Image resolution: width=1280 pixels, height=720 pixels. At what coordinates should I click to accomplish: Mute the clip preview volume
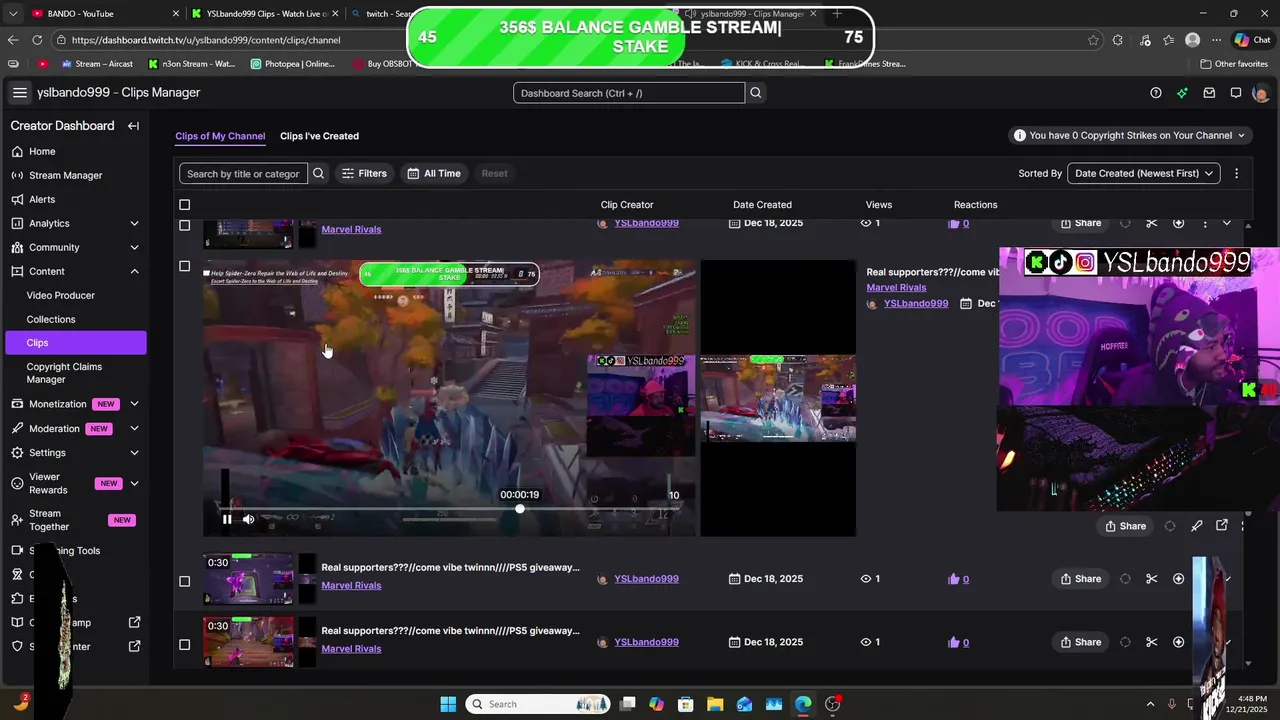tap(248, 519)
